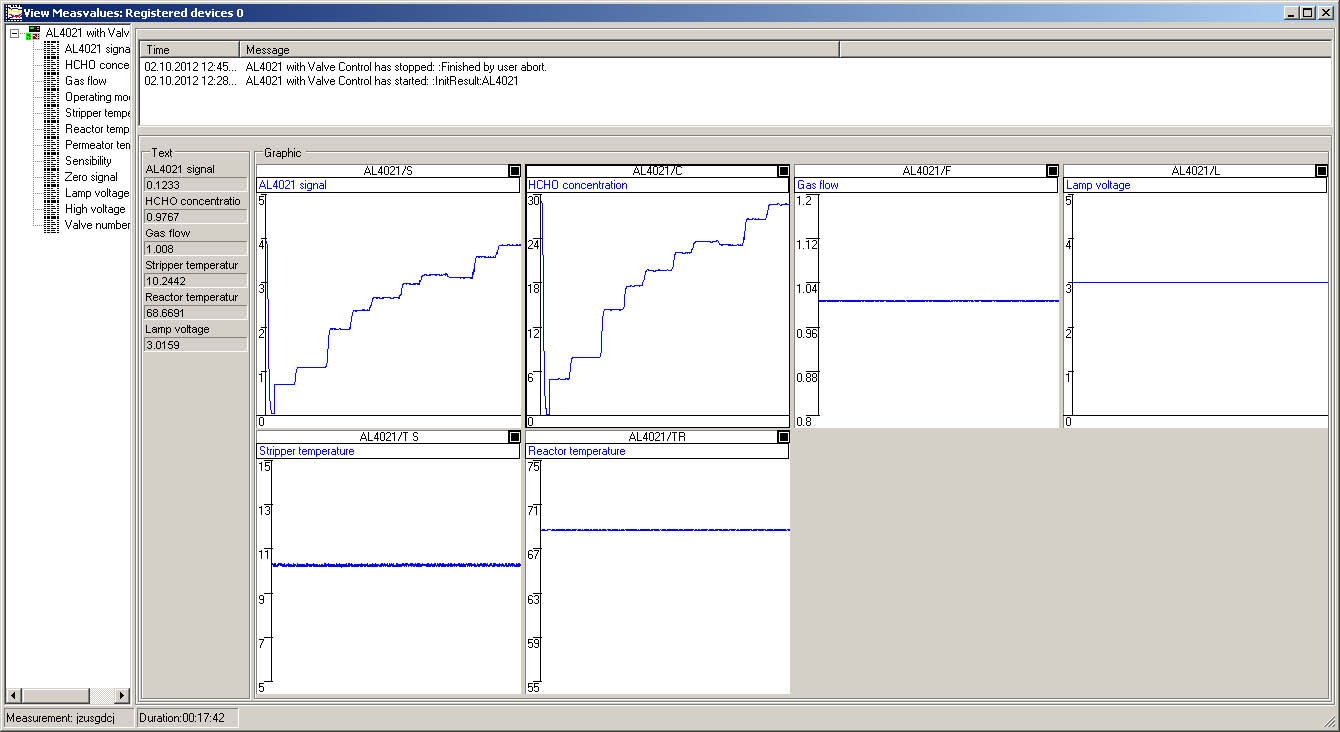Click the black square on AL4021/F graph
This screenshot has width=1340, height=732.
(x=1052, y=171)
